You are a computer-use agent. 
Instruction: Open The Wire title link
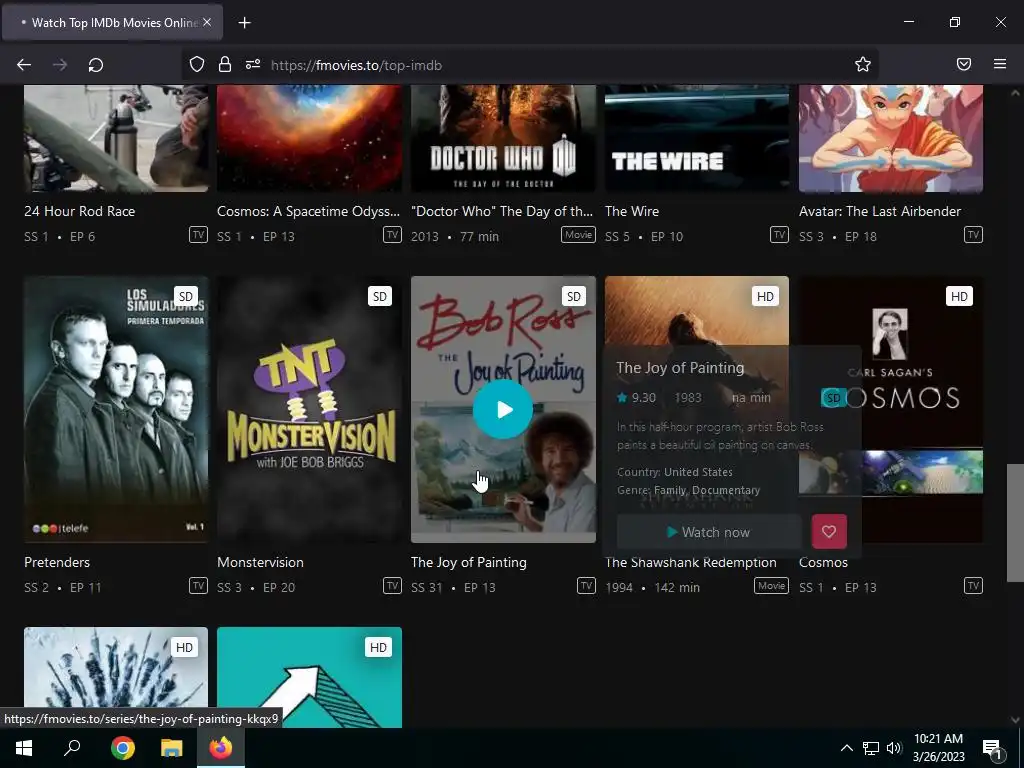(632, 211)
